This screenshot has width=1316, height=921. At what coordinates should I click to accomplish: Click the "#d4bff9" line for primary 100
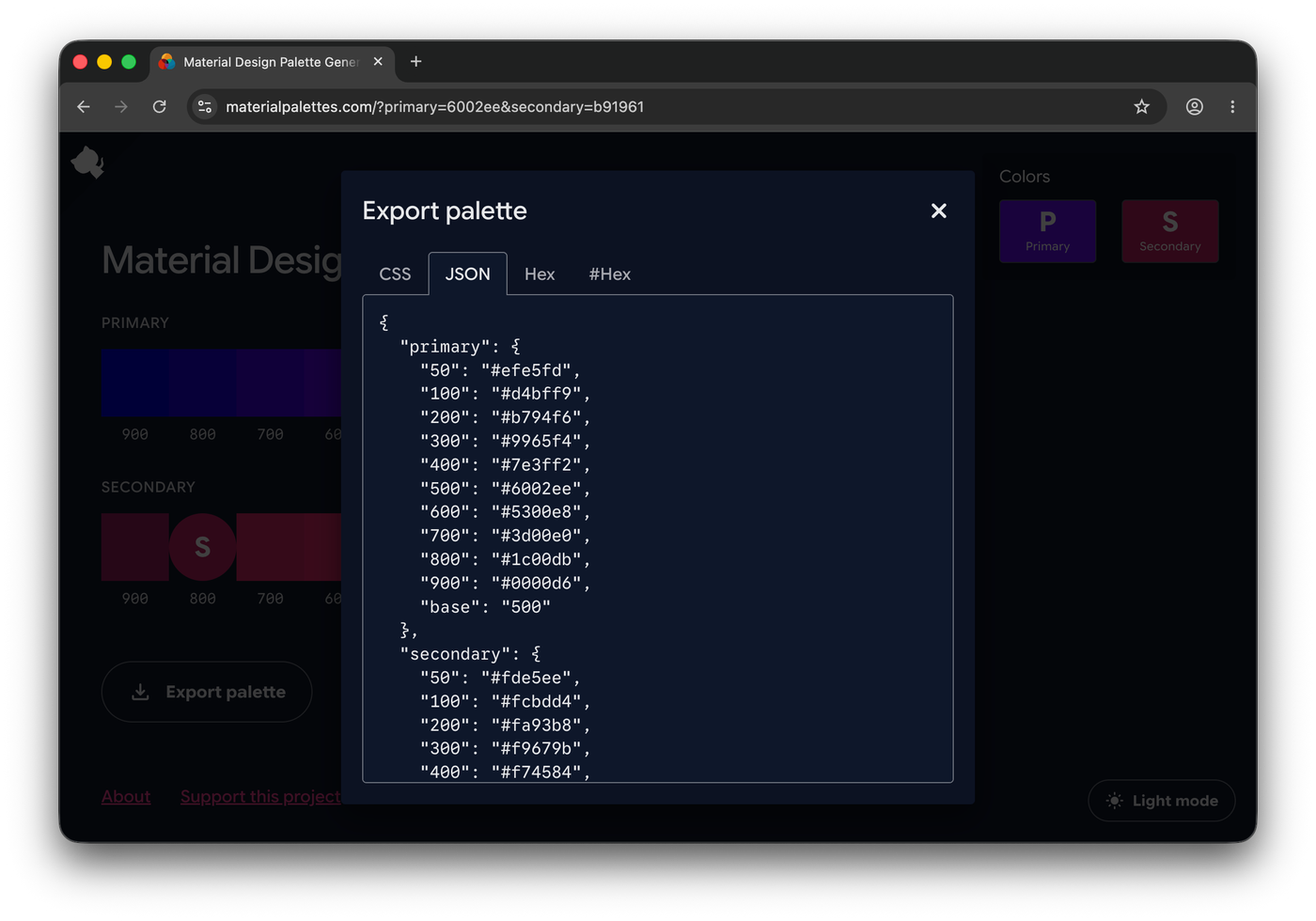(x=505, y=394)
